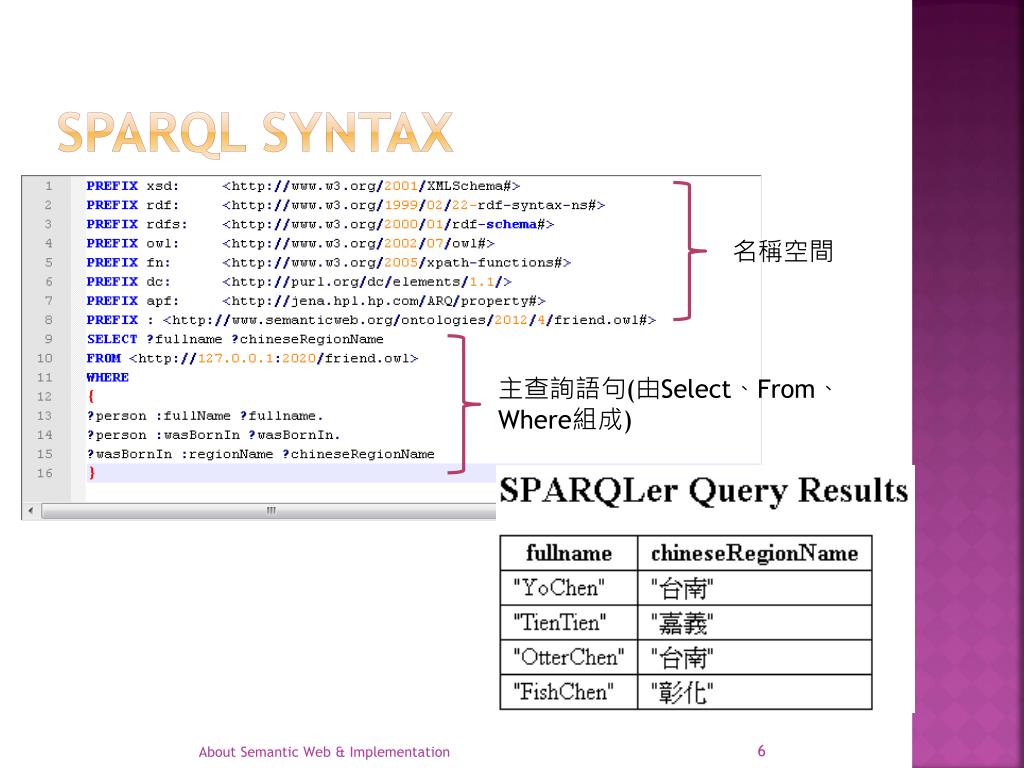The image size is (1024, 768).
Task: Click the "?person :fullName ?fullname." line
Action: (205, 415)
